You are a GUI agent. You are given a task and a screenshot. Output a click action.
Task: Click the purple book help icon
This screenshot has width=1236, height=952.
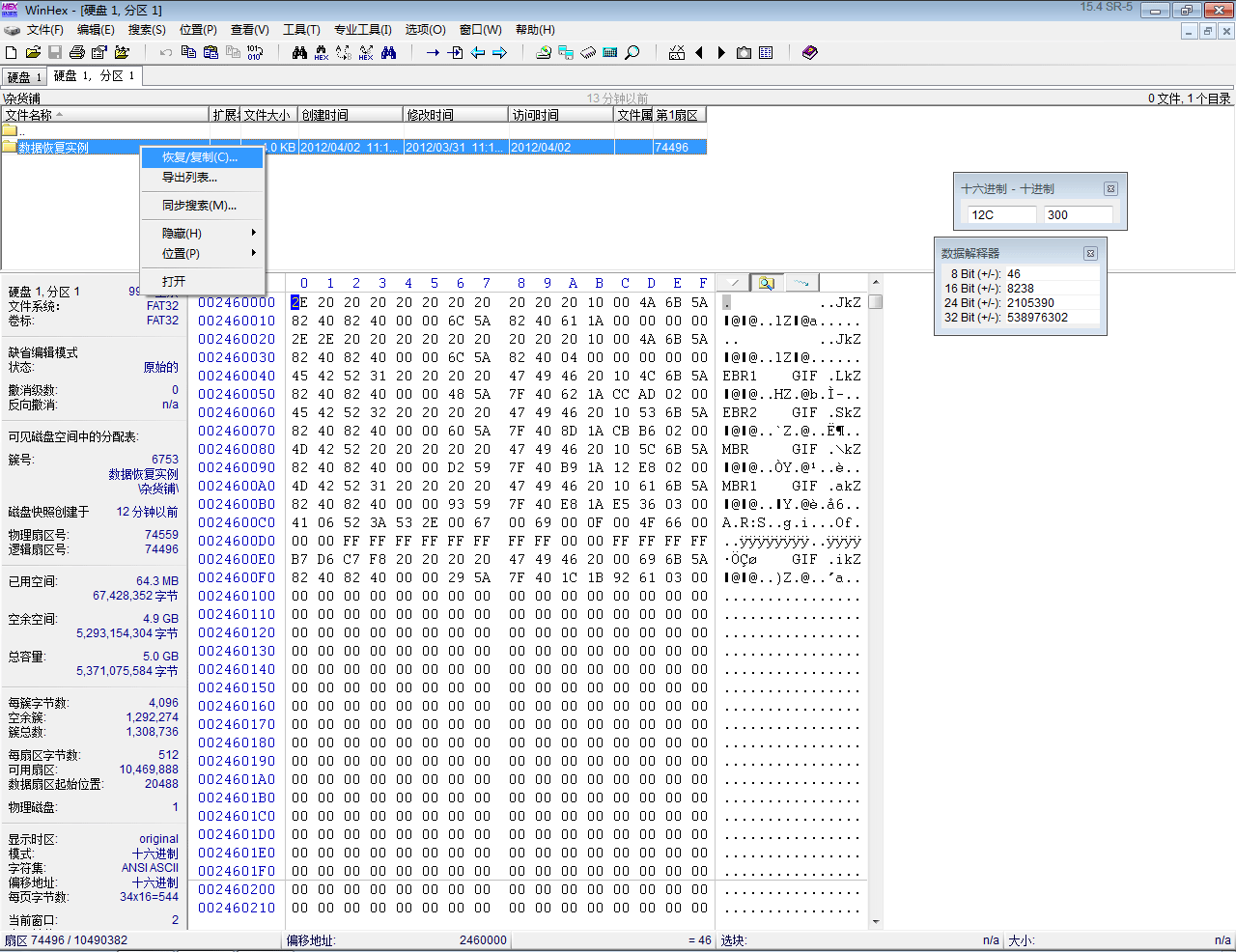tap(810, 52)
